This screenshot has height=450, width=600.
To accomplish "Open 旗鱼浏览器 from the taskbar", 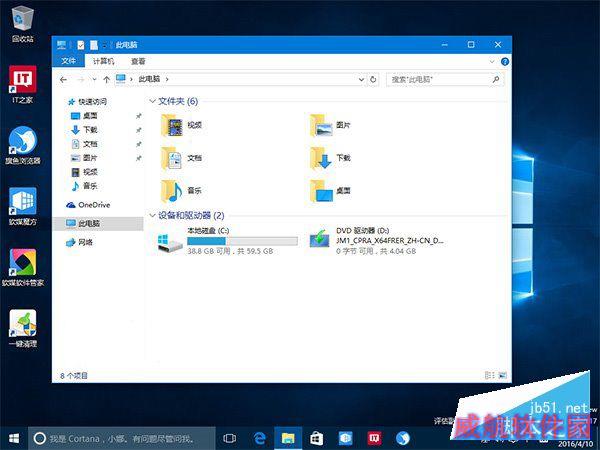I will coord(403,438).
